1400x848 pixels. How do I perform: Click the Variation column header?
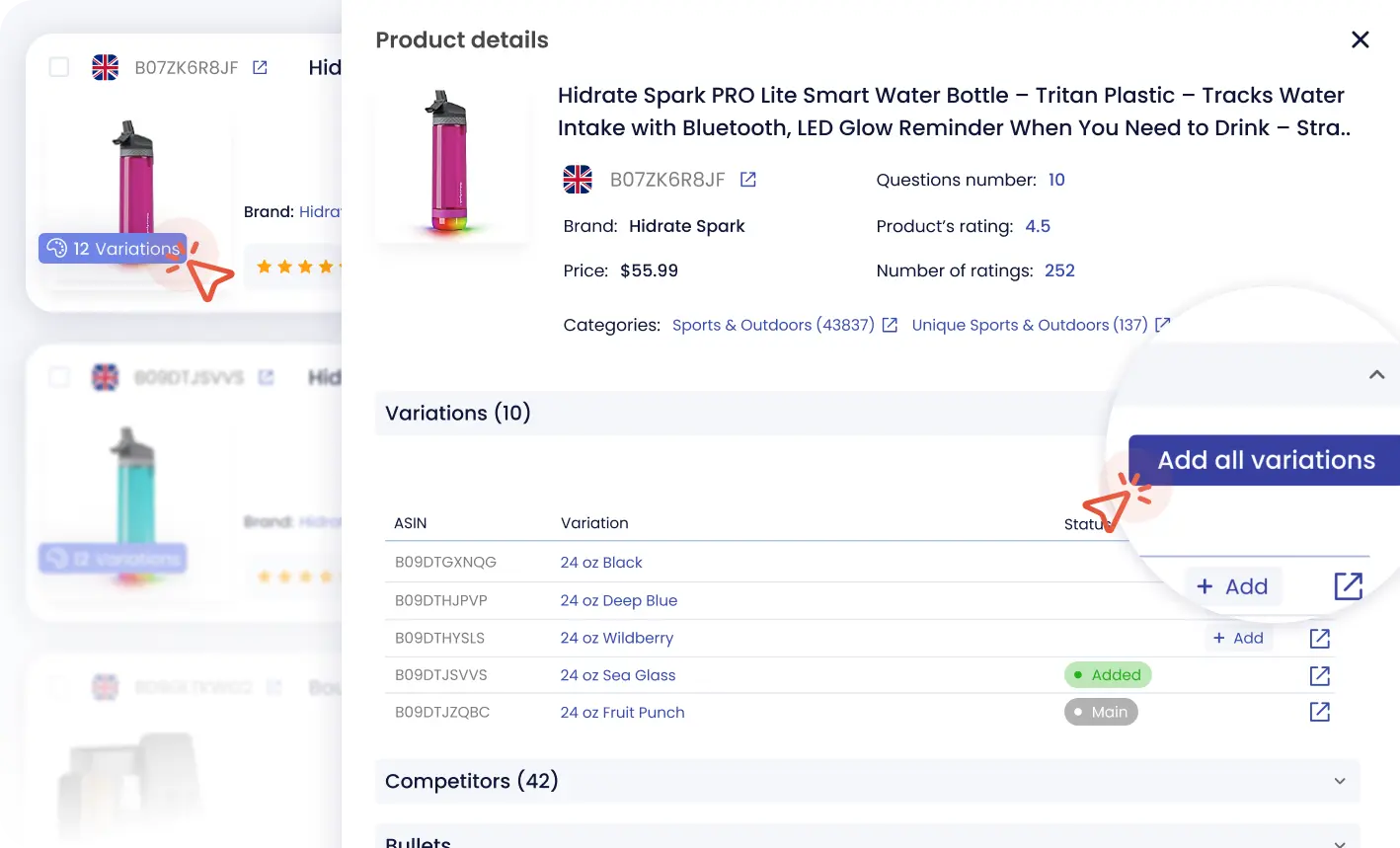(x=594, y=523)
